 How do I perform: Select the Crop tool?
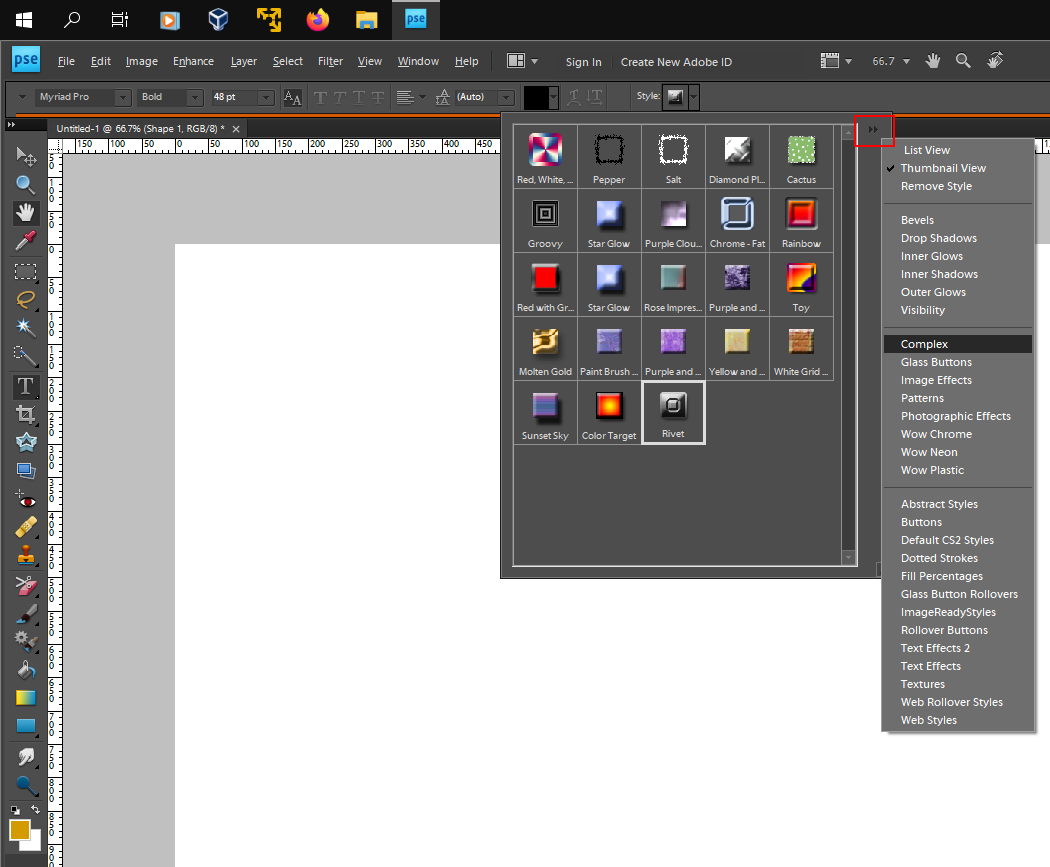(25, 414)
